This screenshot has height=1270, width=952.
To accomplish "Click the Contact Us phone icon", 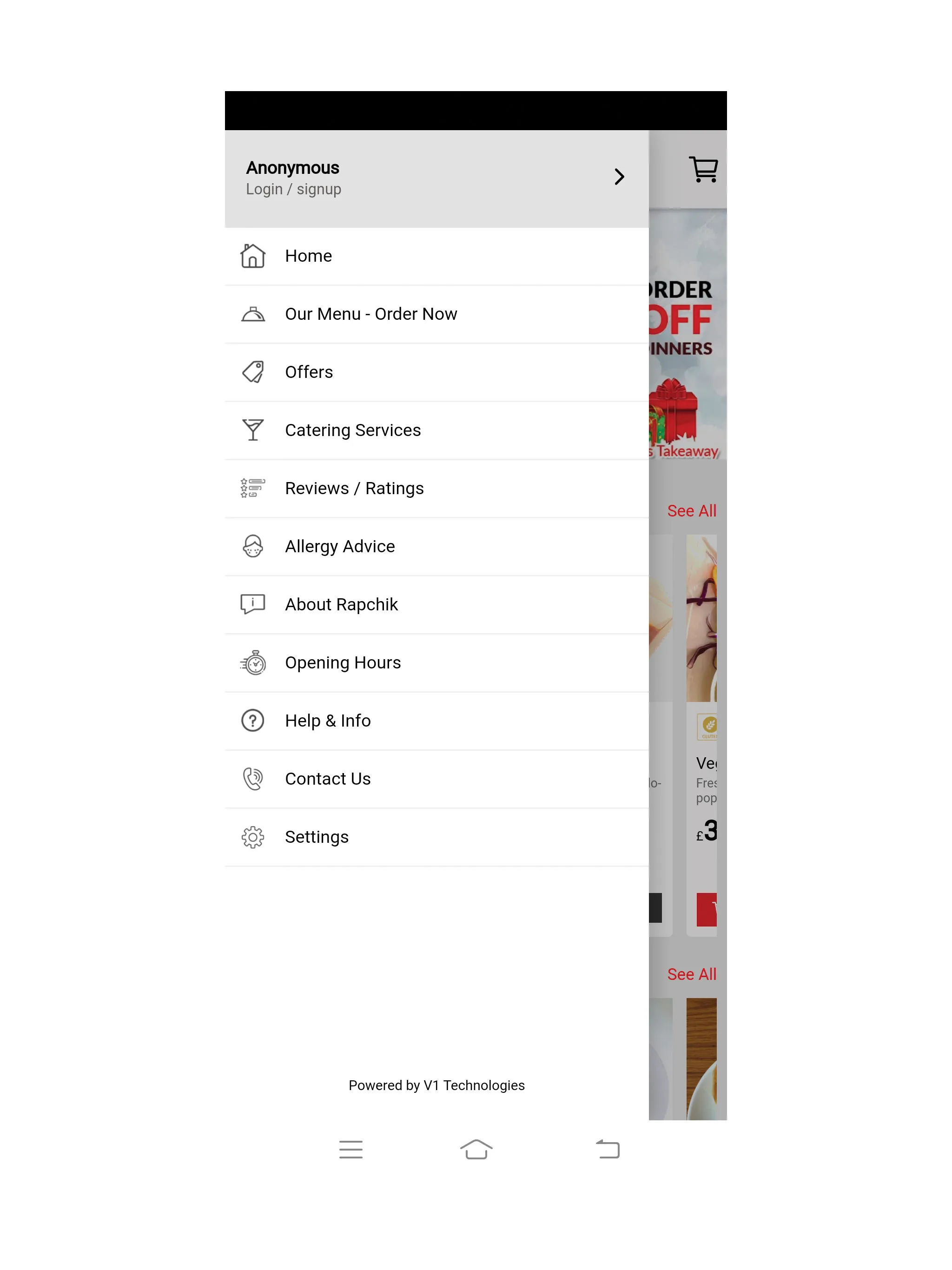I will [253, 779].
